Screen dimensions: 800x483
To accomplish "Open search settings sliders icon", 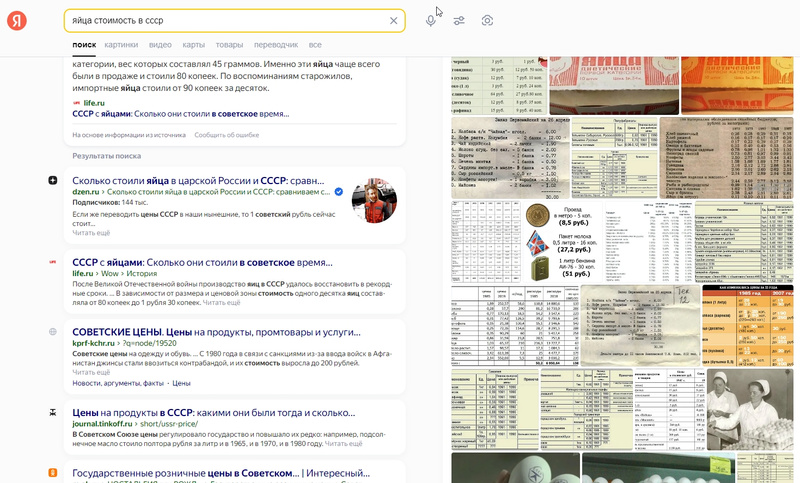I will [x=459, y=21].
